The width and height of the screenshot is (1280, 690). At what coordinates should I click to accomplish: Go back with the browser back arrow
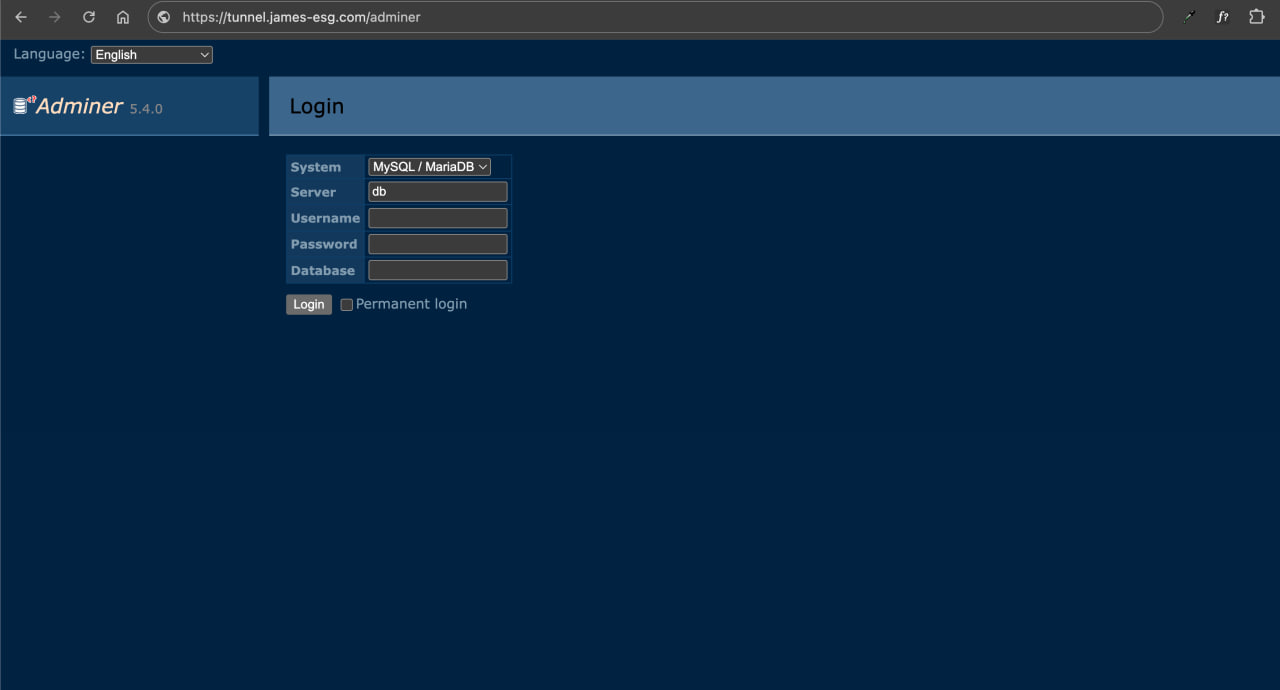[21, 17]
